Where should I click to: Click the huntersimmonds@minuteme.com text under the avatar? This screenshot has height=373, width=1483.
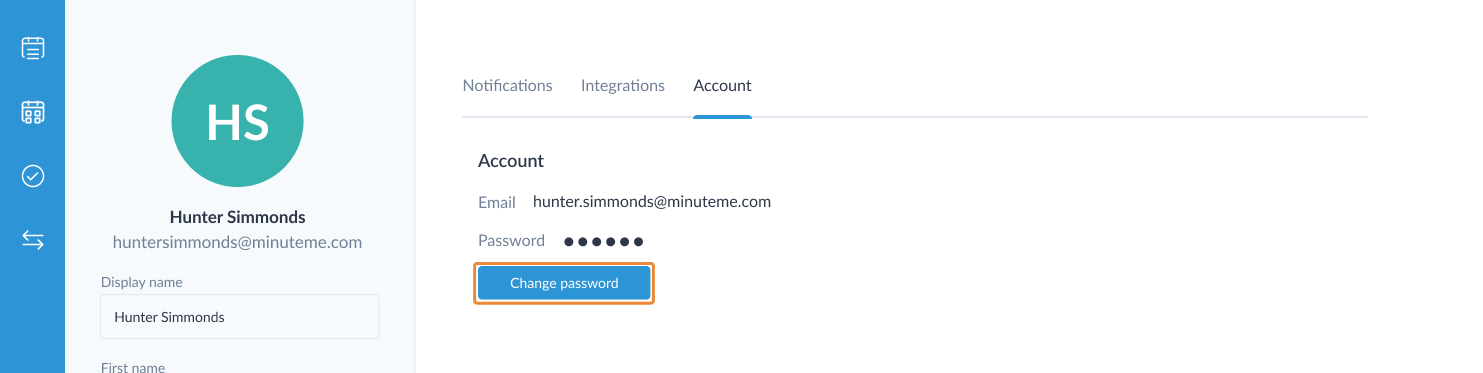[x=237, y=242]
